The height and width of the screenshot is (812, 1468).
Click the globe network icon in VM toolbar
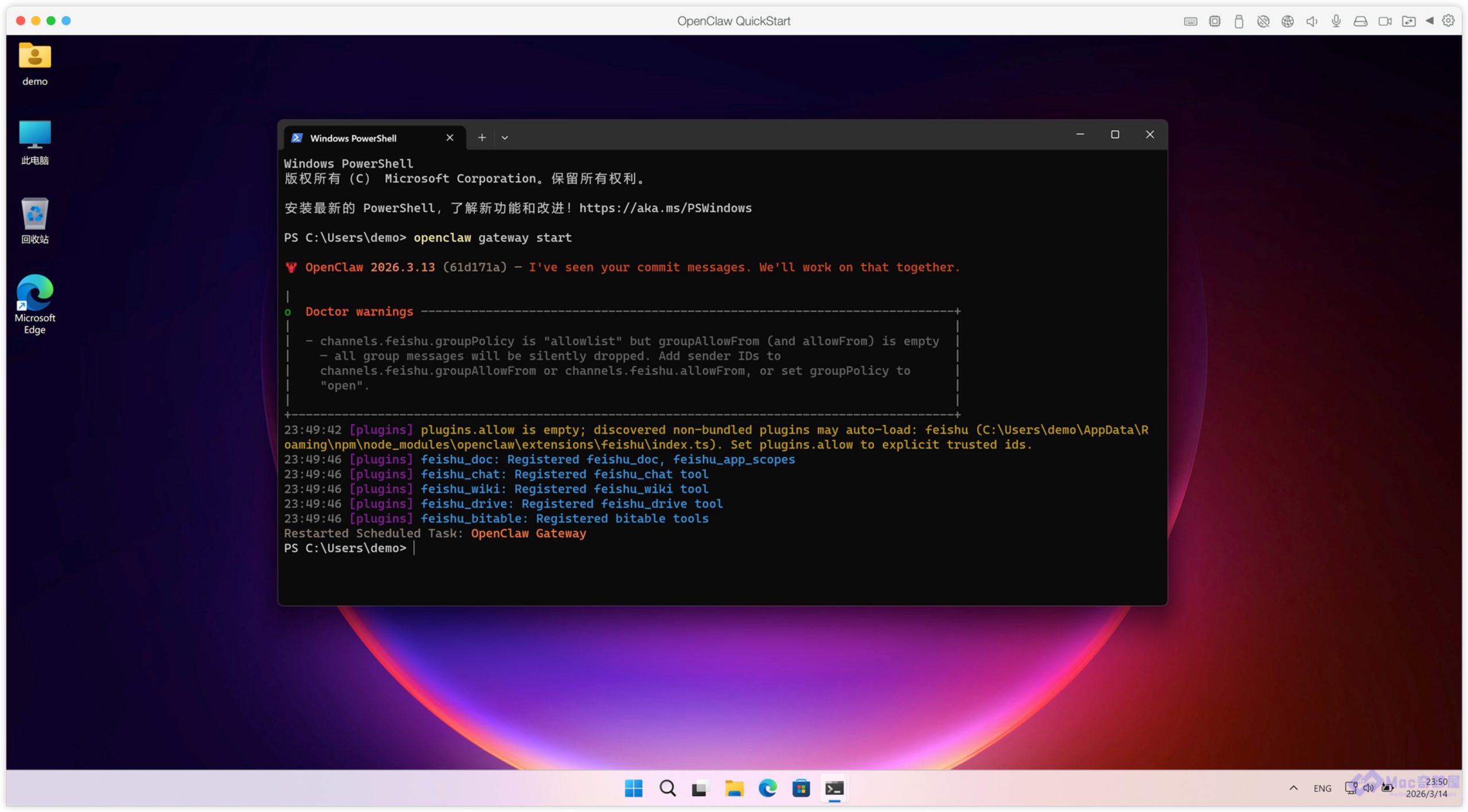(1287, 21)
